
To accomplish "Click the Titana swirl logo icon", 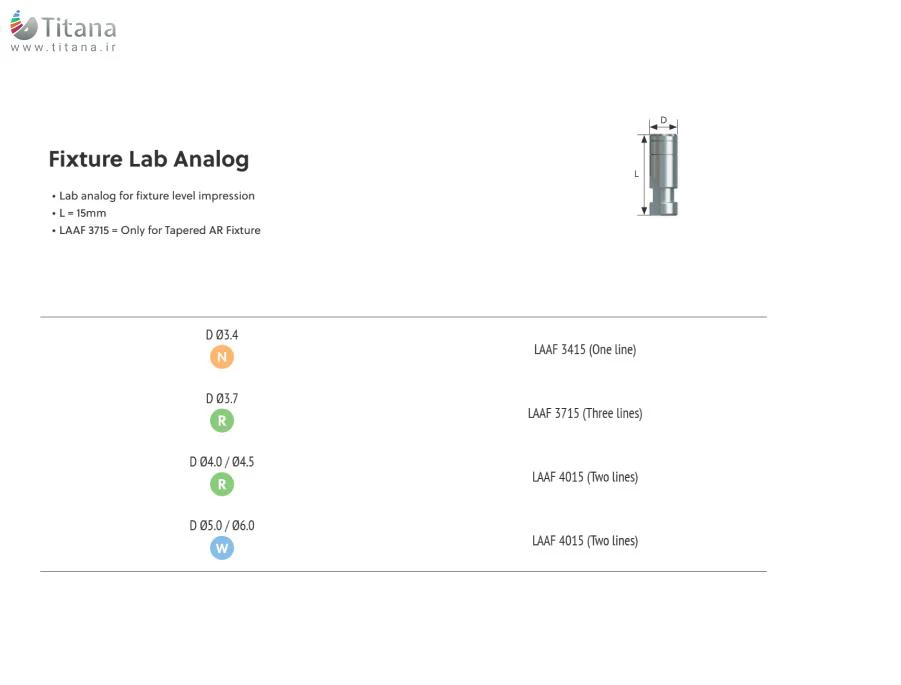I will tap(24, 26).
